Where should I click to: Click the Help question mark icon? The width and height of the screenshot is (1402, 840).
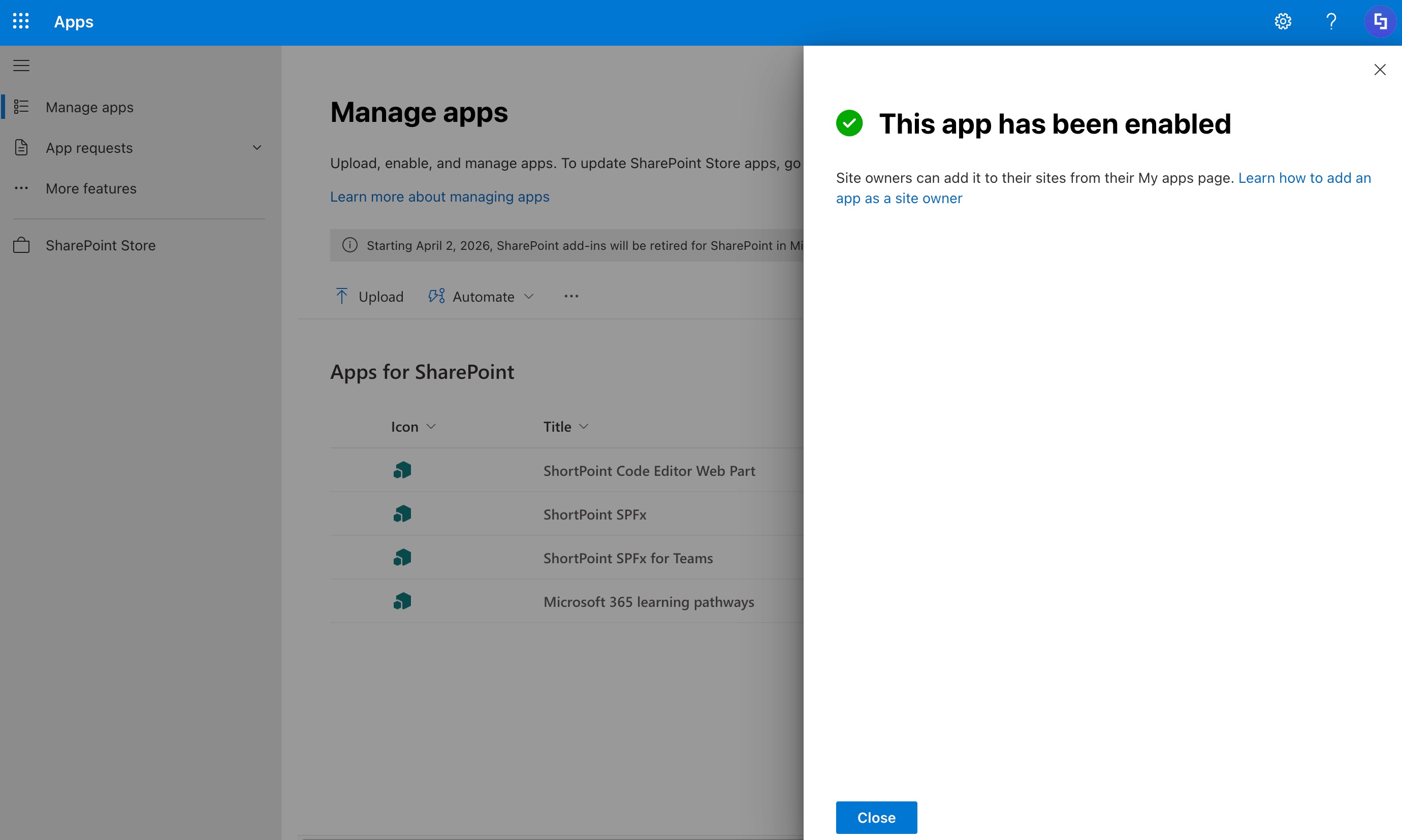coord(1331,21)
